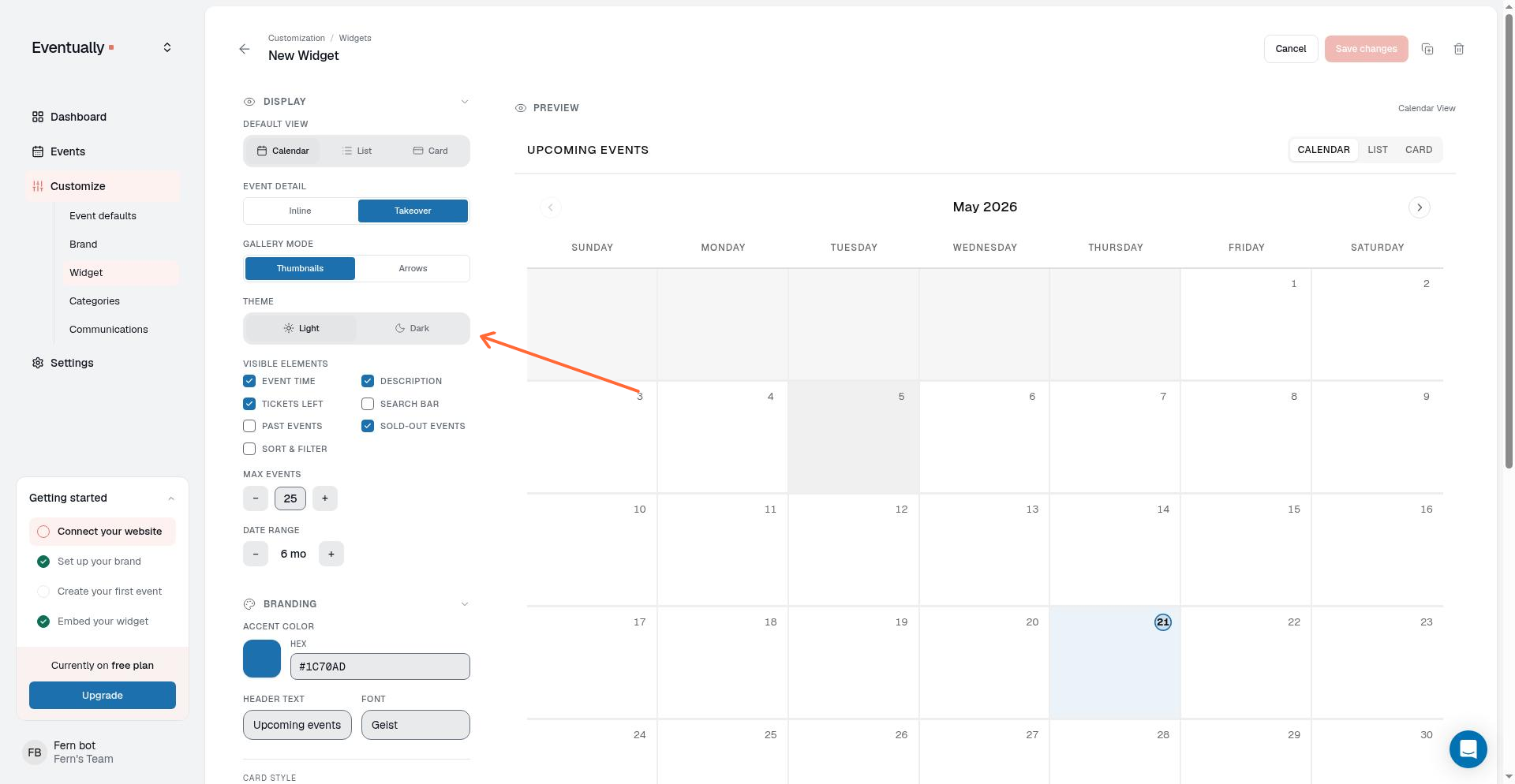The width and height of the screenshot is (1515, 784).
Task: Decrease date range with minus button
Action: click(x=256, y=554)
